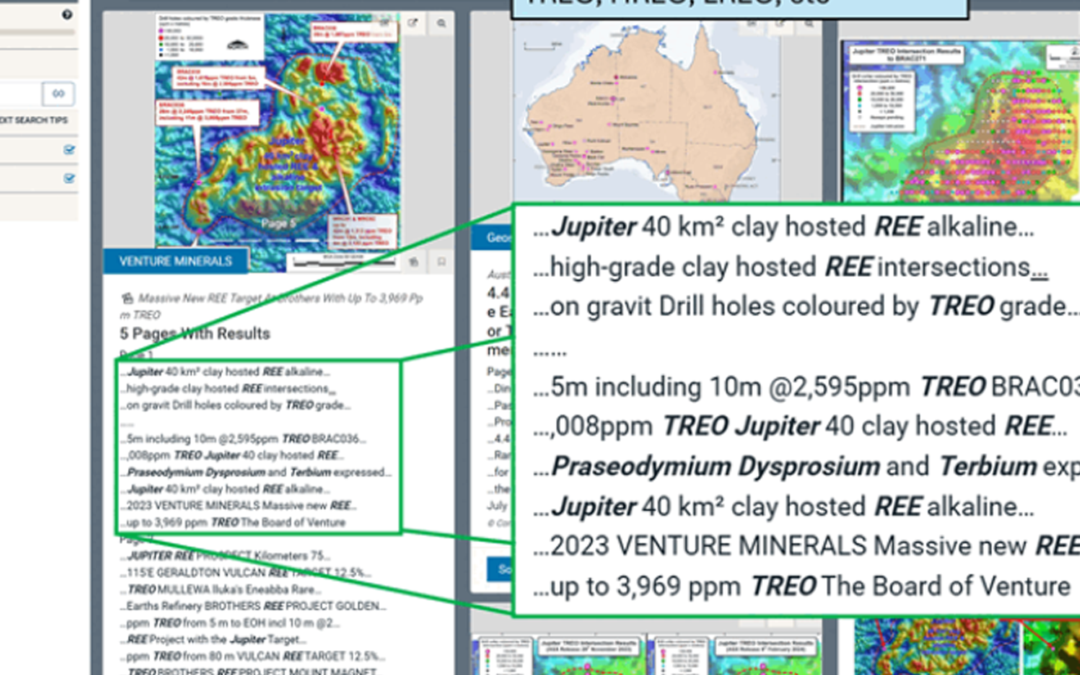Click the help question mark icon
The image size is (1080, 675).
pyautogui.click(x=67, y=15)
